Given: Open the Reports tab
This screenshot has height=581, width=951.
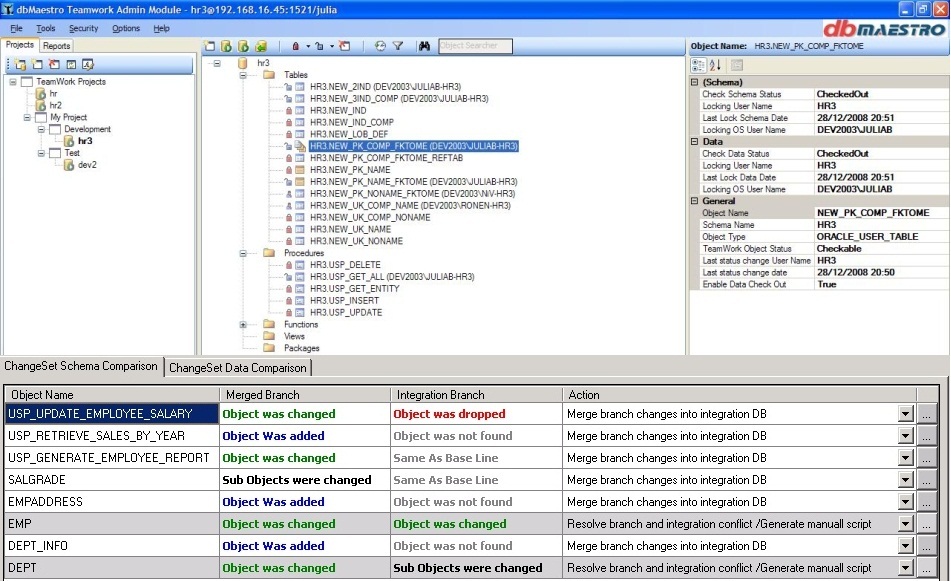Looking at the screenshot, I should 57,46.
